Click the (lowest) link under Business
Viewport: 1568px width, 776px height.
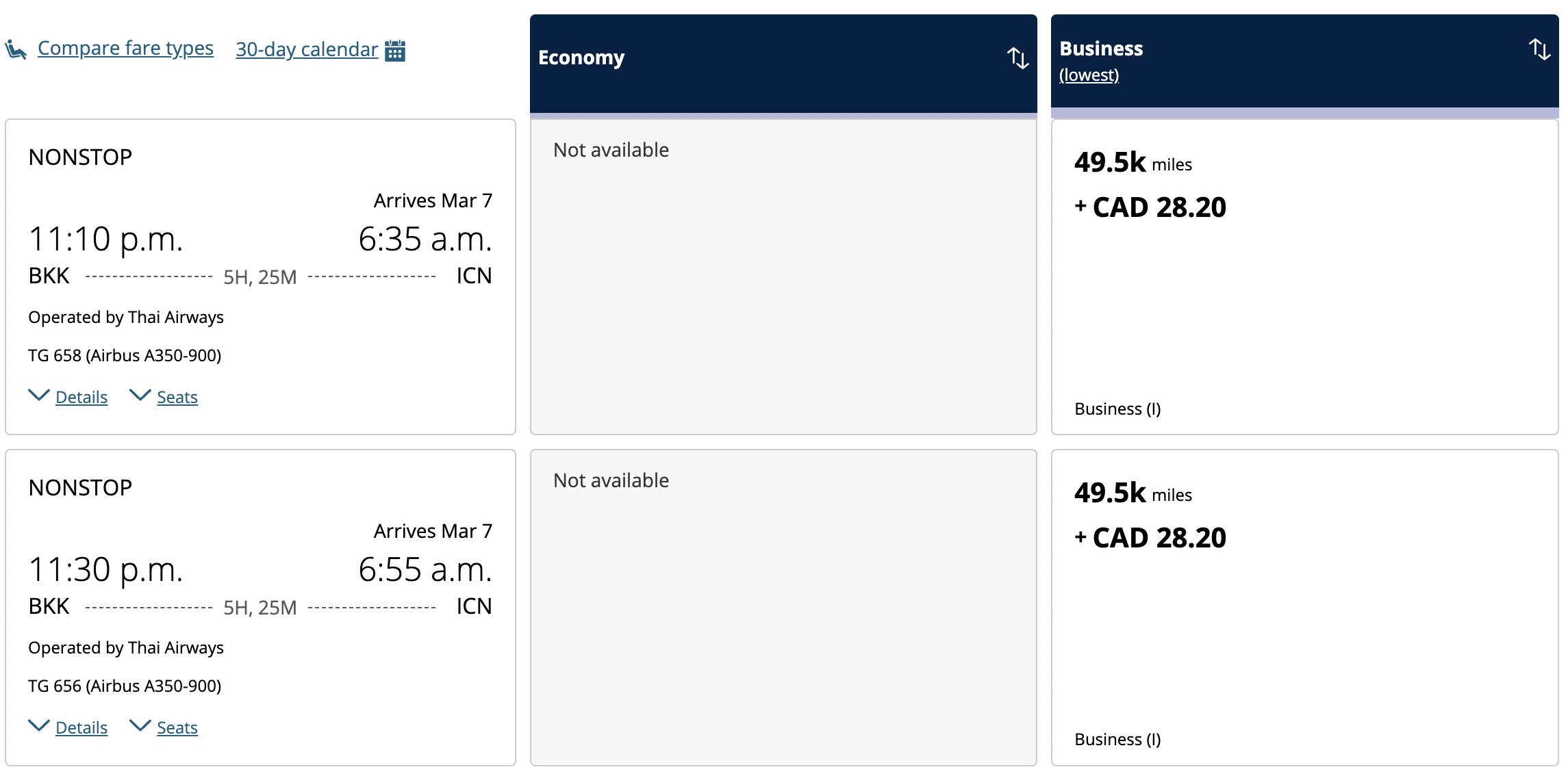coord(1089,75)
